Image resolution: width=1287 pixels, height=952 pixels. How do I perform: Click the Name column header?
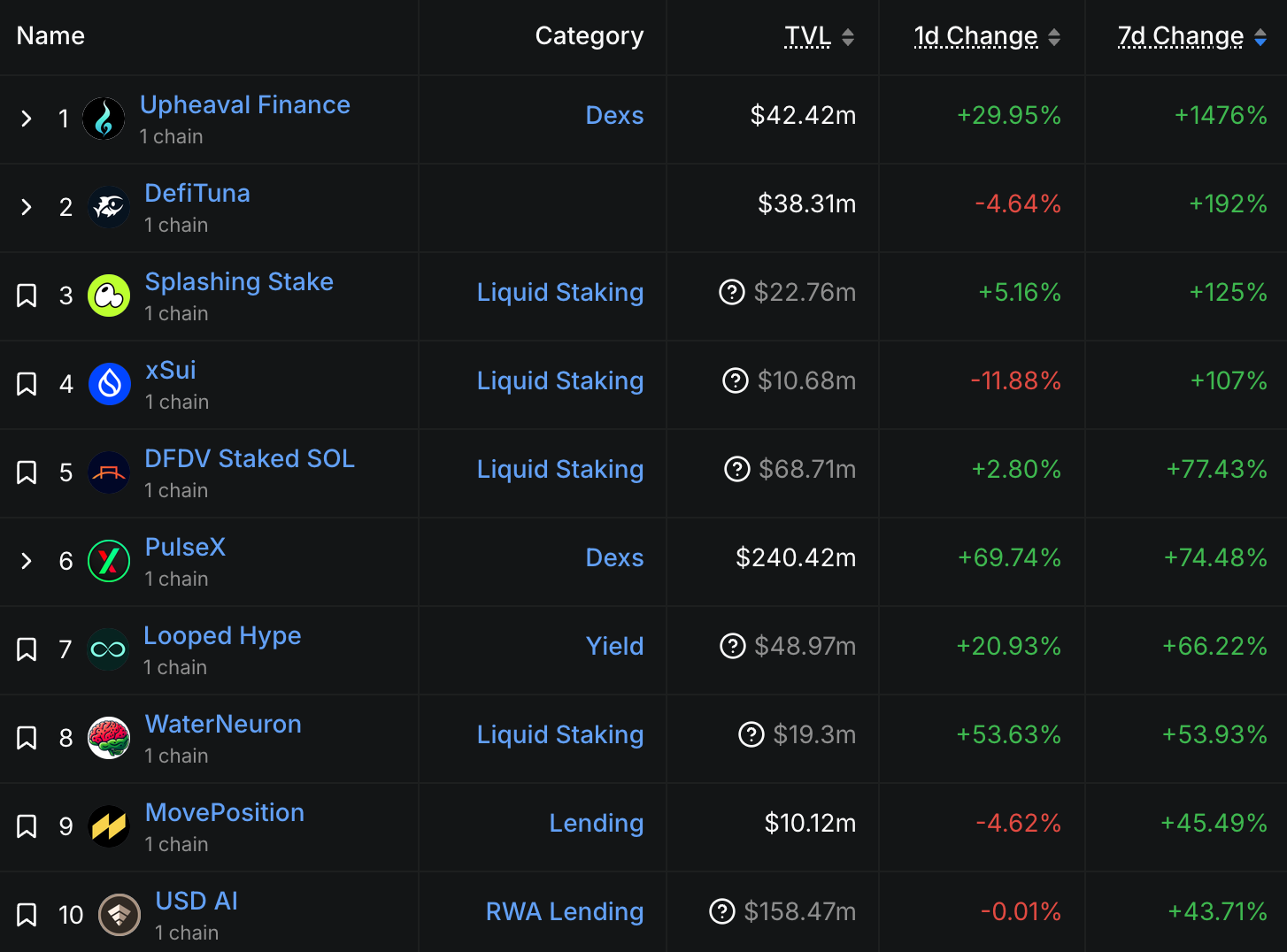(x=50, y=35)
